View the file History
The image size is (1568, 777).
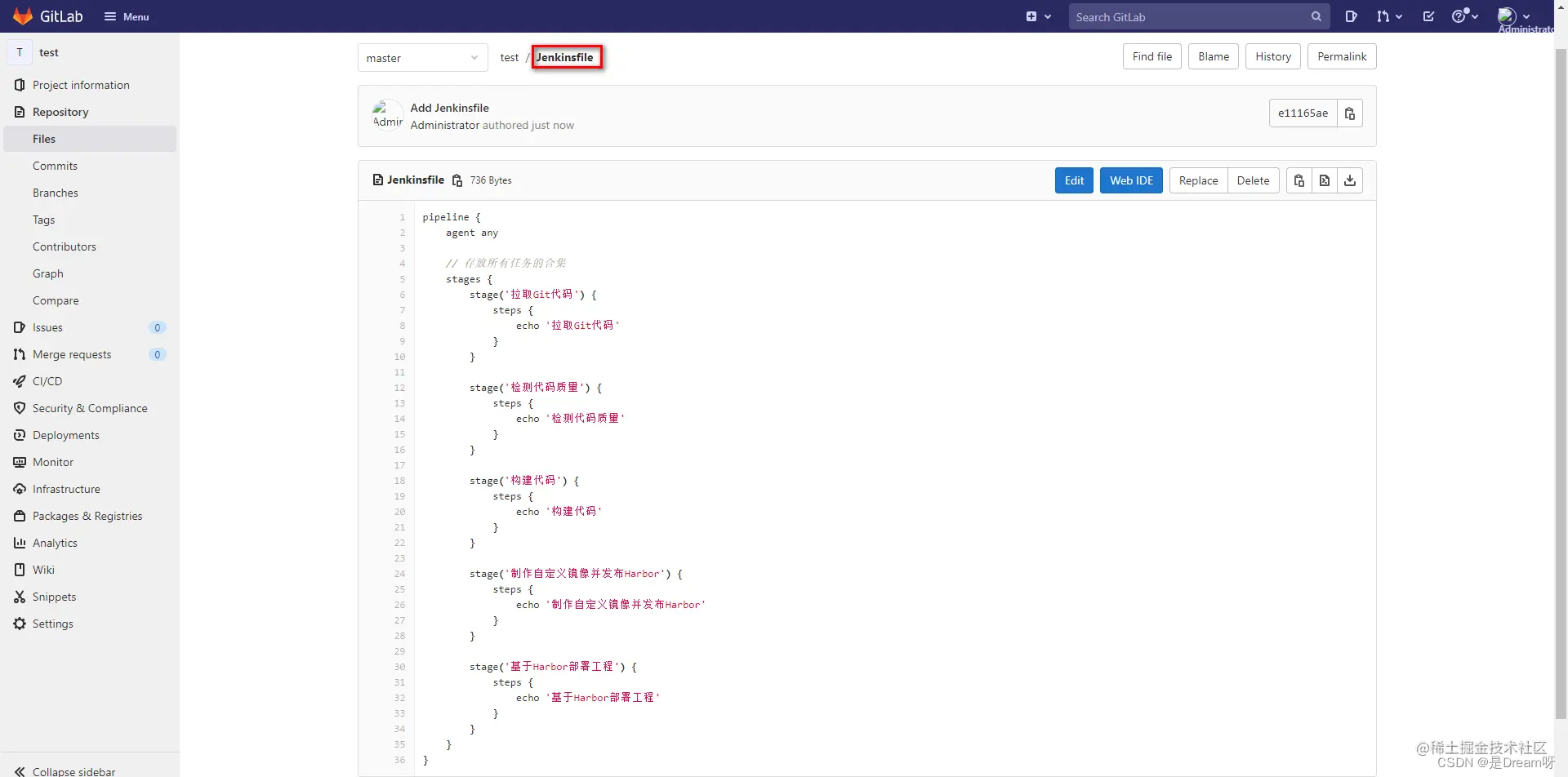click(1272, 56)
